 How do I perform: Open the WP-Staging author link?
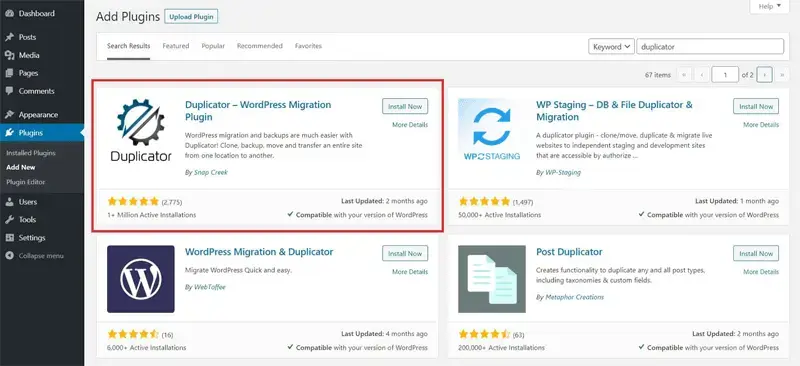(x=563, y=173)
